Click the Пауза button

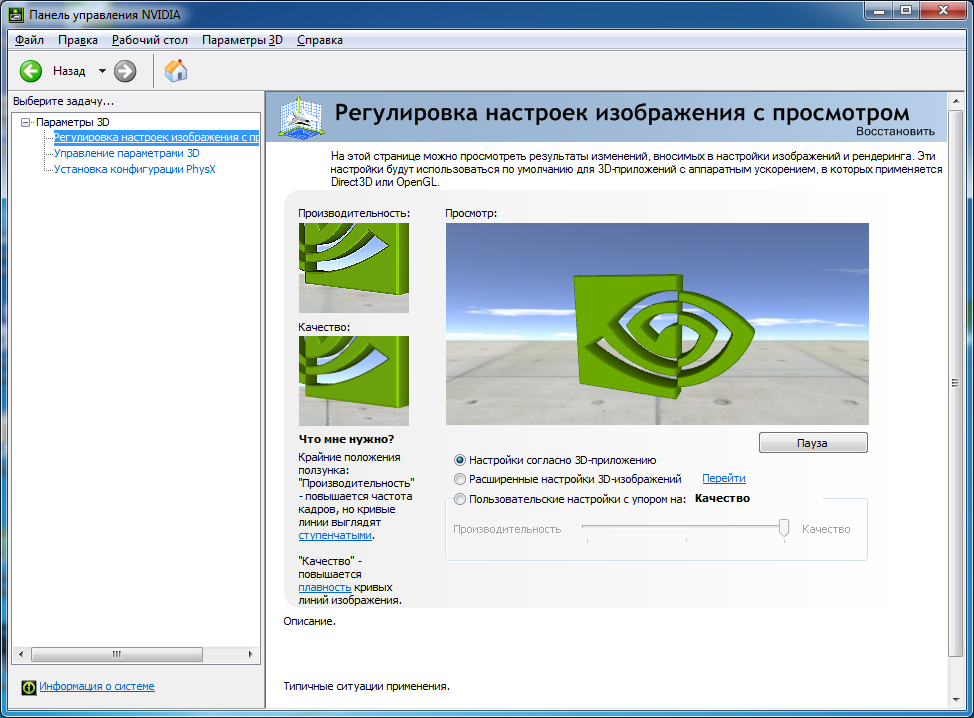point(813,443)
